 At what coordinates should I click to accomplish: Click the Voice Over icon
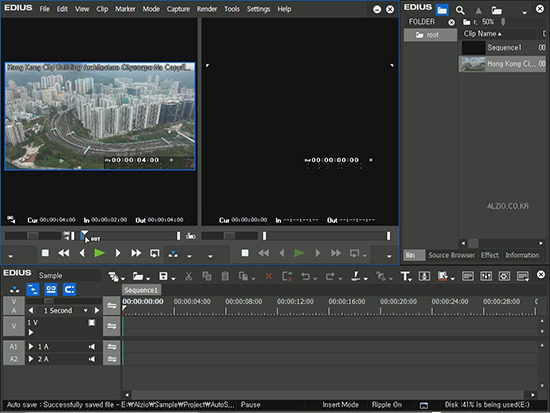tap(424, 276)
